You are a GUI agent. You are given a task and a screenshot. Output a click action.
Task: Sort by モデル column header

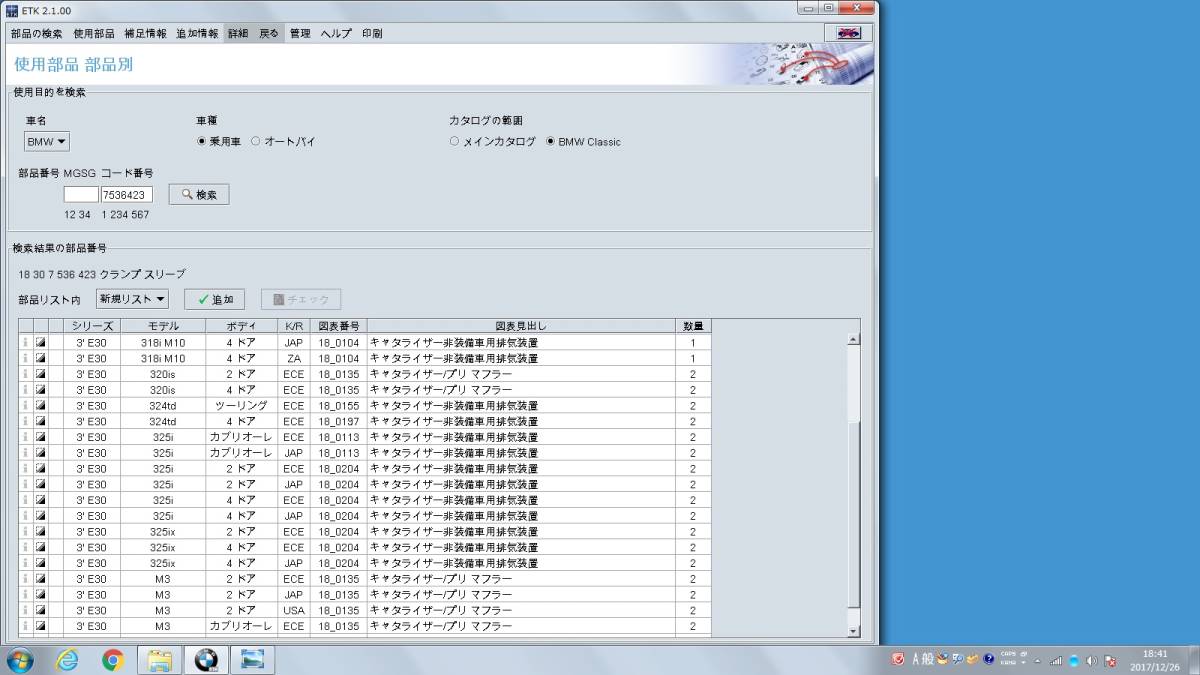point(163,326)
